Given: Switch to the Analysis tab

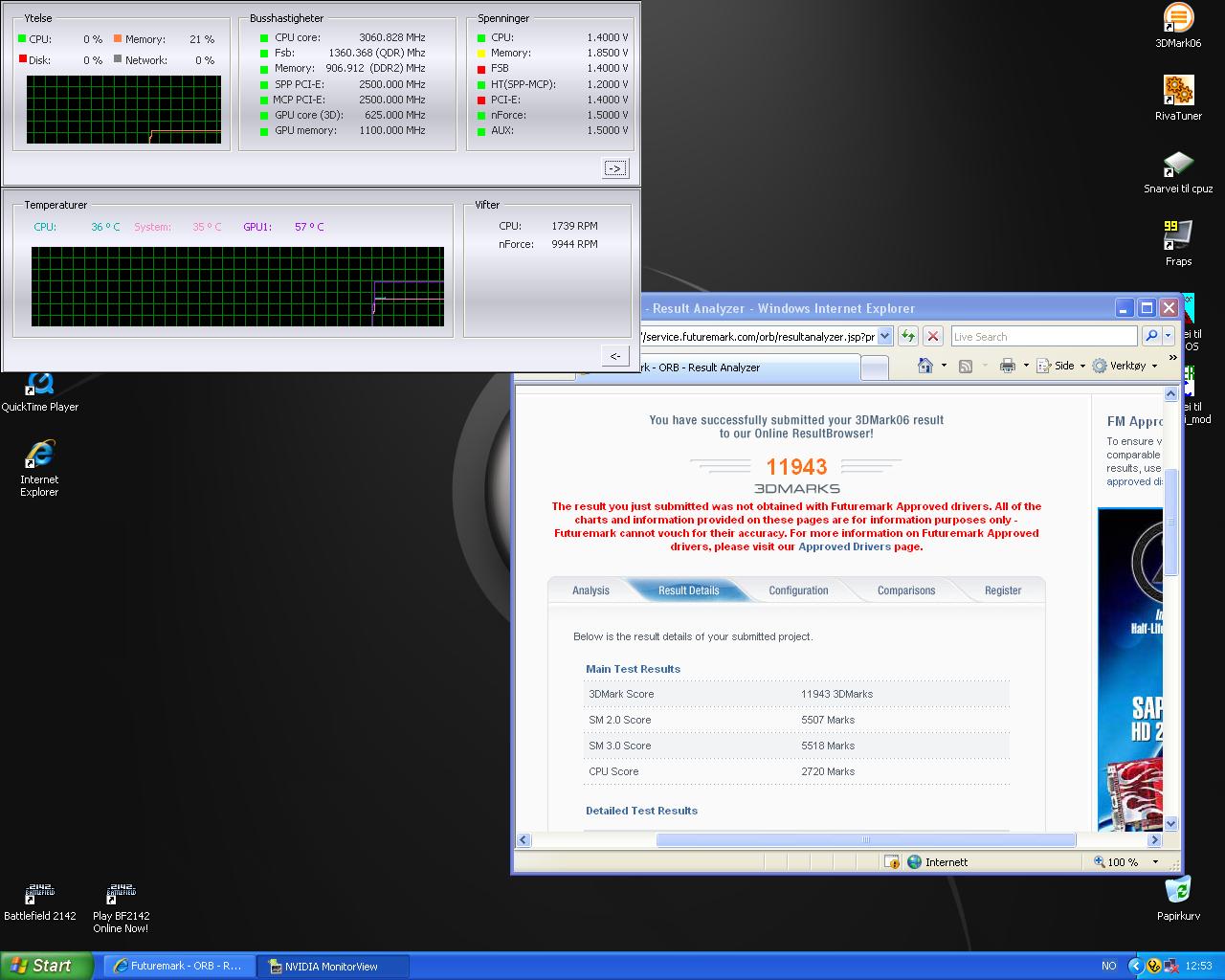Looking at the screenshot, I should [x=590, y=590].
